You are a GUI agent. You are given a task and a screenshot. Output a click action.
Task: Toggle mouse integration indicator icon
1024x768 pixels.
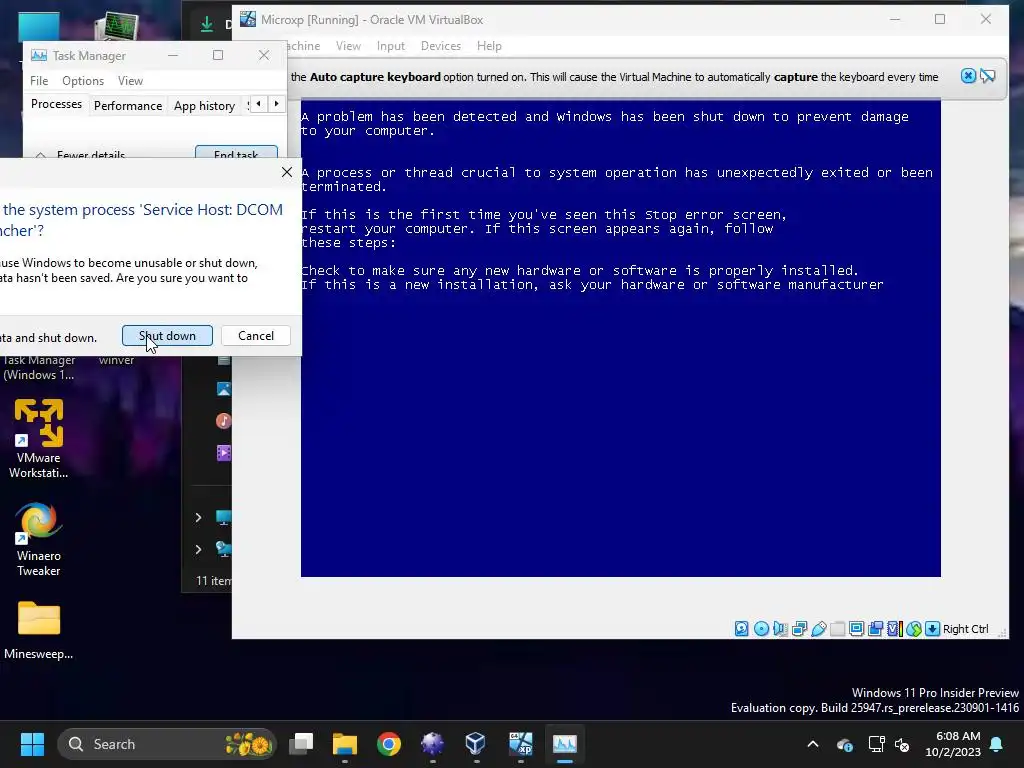914,629
